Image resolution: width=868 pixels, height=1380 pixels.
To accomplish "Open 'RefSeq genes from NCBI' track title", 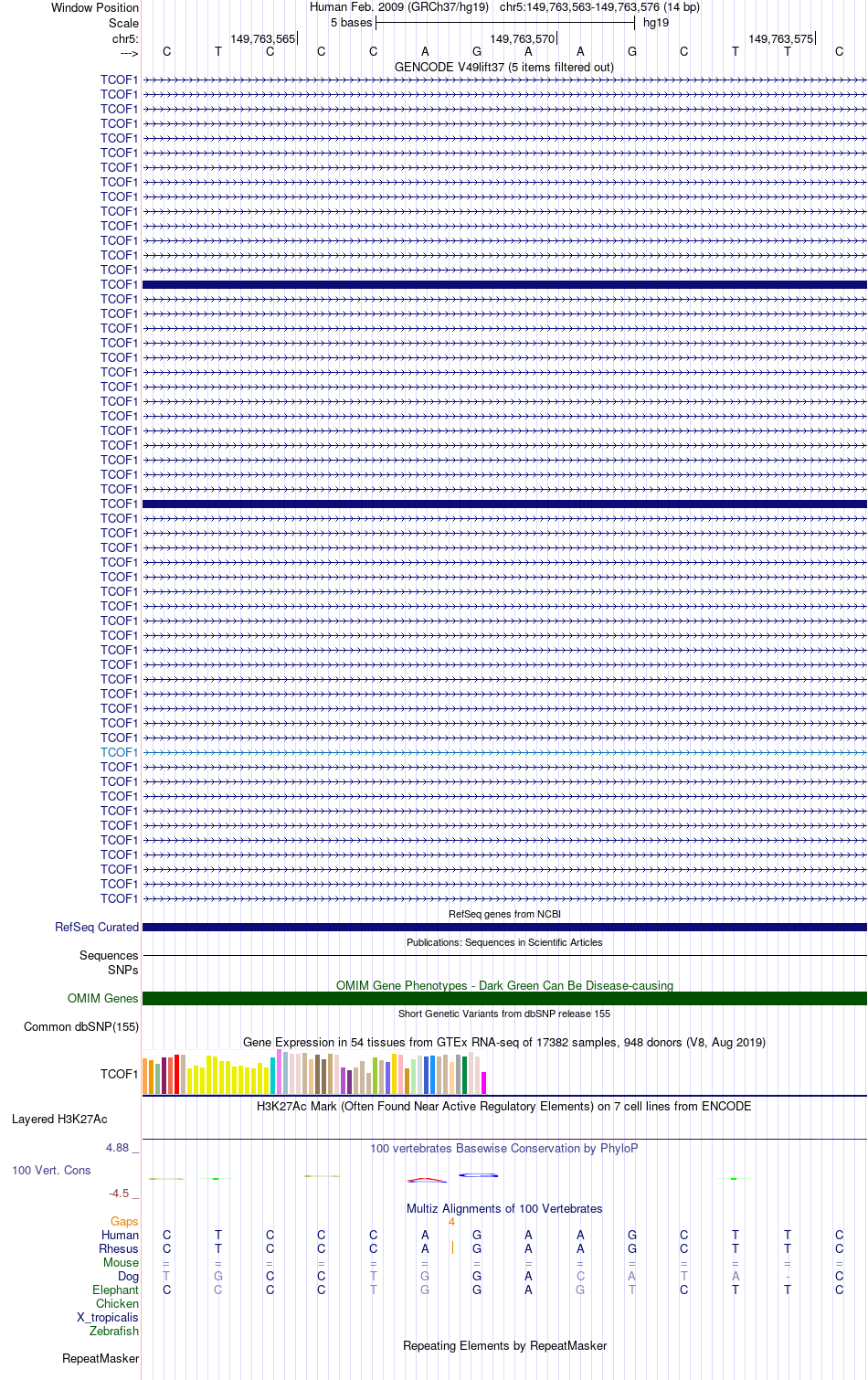I will 504,914.
